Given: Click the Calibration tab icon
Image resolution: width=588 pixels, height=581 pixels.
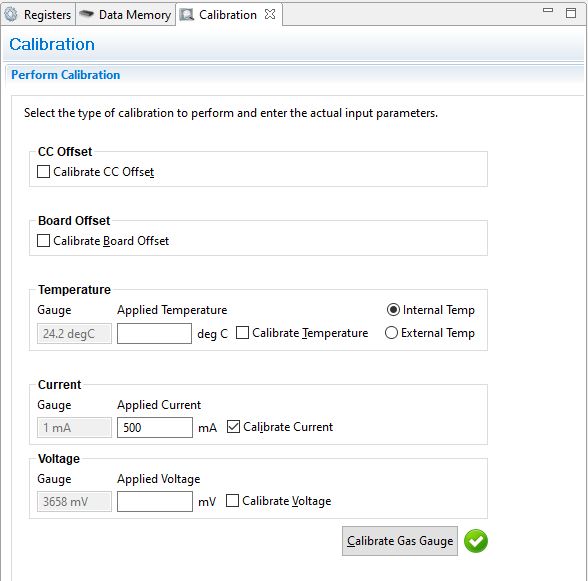Looking at the screenshot, I should click(x=187, y=15).
